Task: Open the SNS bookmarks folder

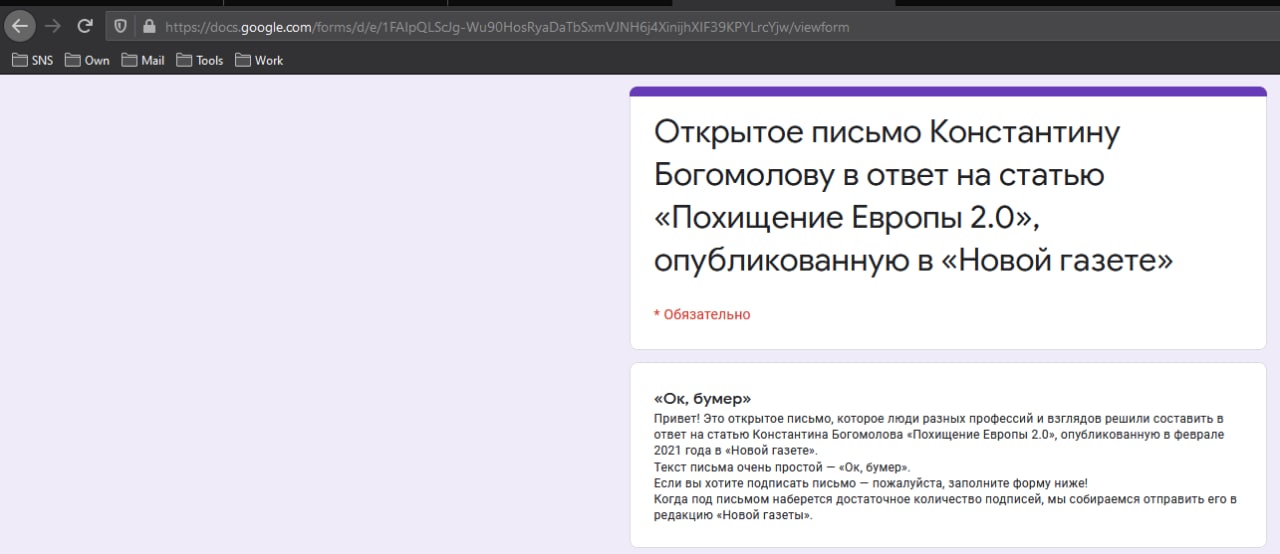Action: [x=33, y=60]
